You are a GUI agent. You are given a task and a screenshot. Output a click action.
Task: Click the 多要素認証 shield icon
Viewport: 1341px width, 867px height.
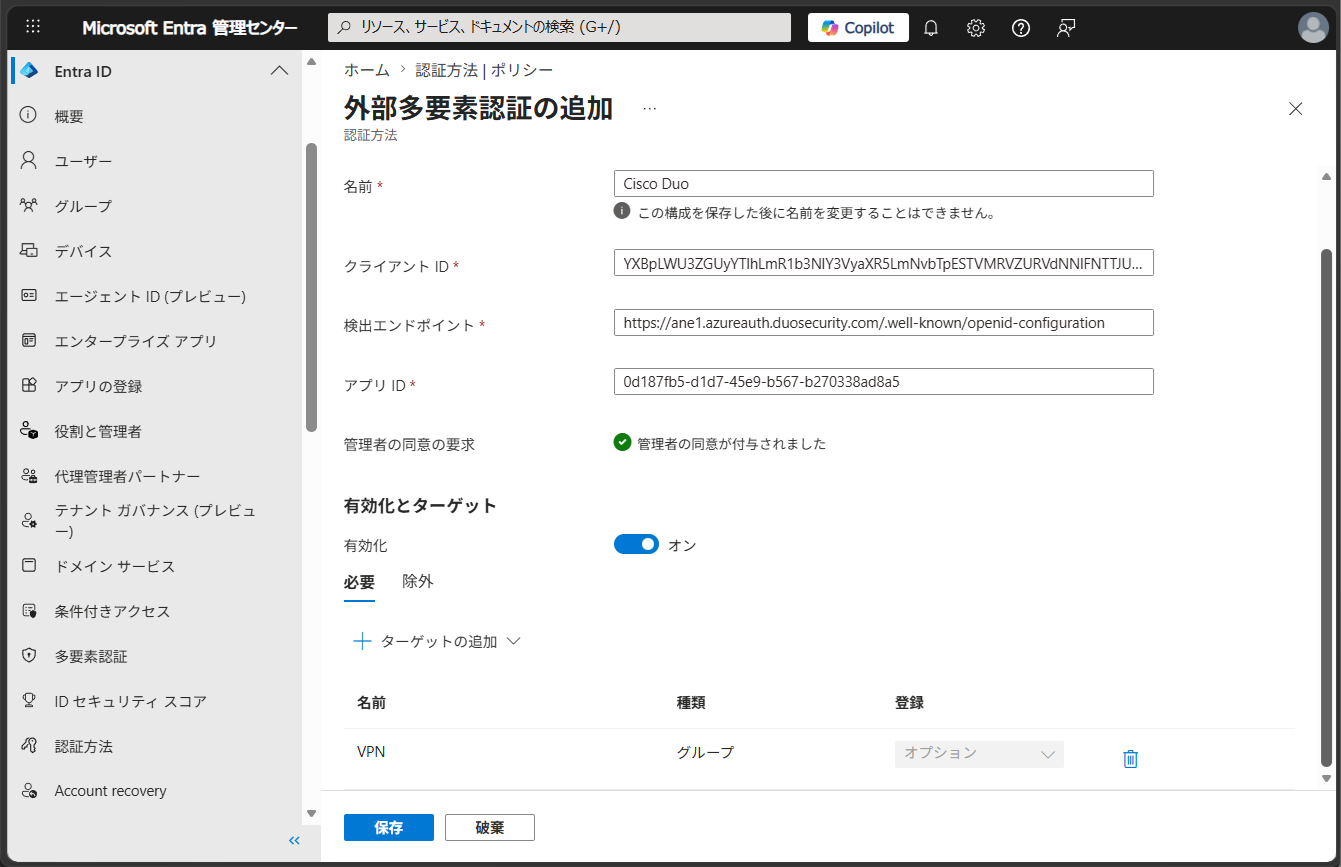[29, 656]
